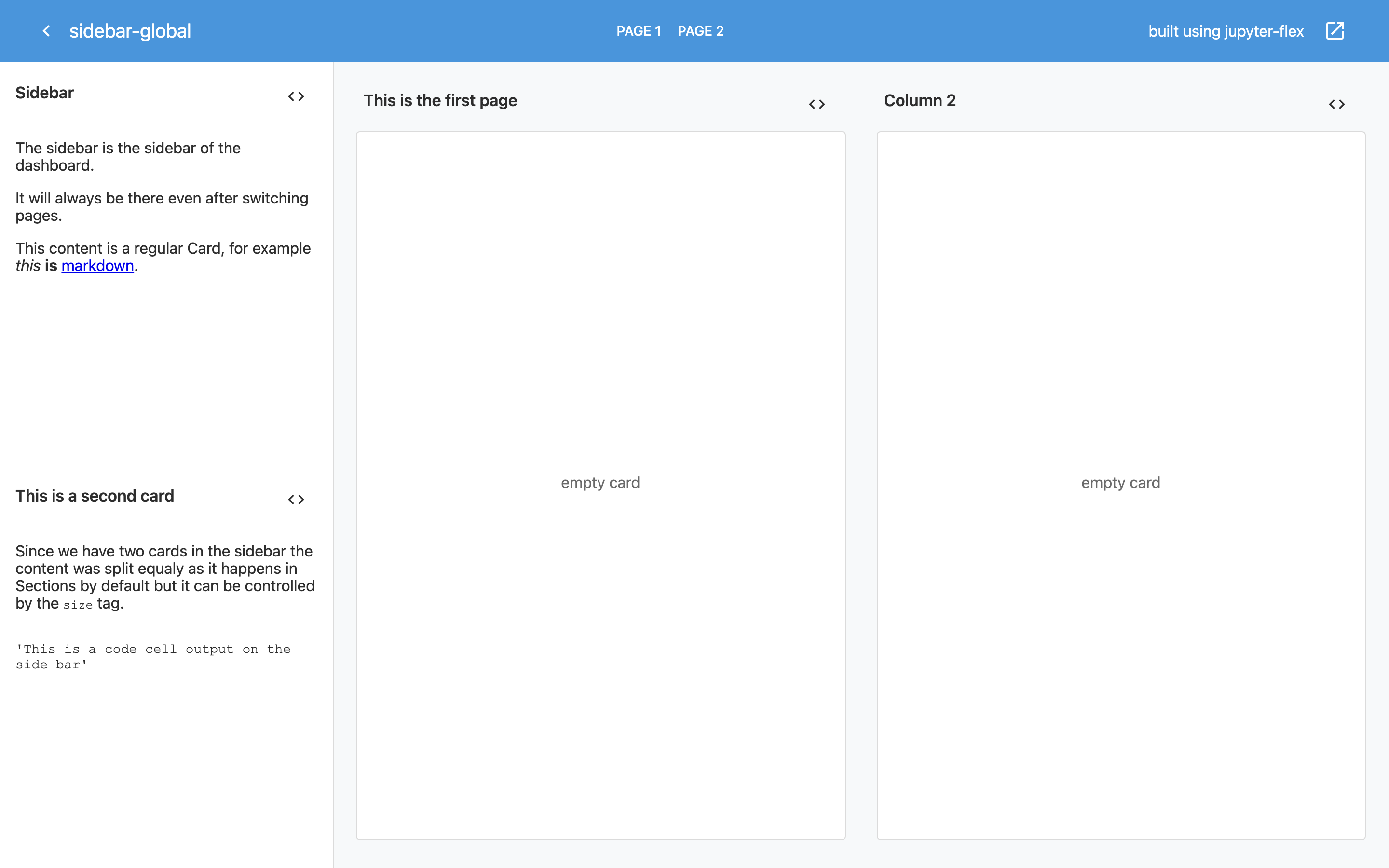The width and height of the screenshot is (1389, 868).
Task: Open the external link icon in header
Action: 1335,31
